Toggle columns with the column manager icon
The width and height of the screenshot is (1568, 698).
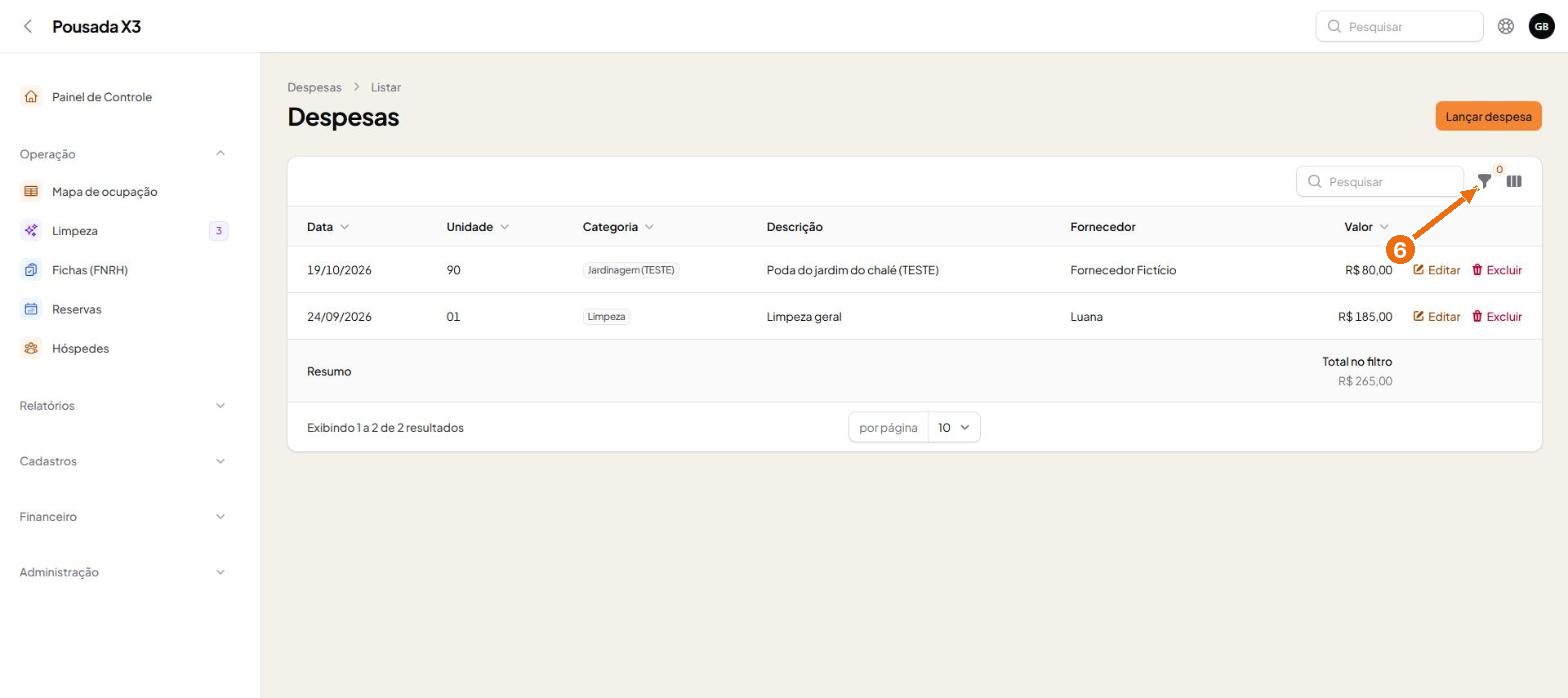click(x=1514, y=181)
